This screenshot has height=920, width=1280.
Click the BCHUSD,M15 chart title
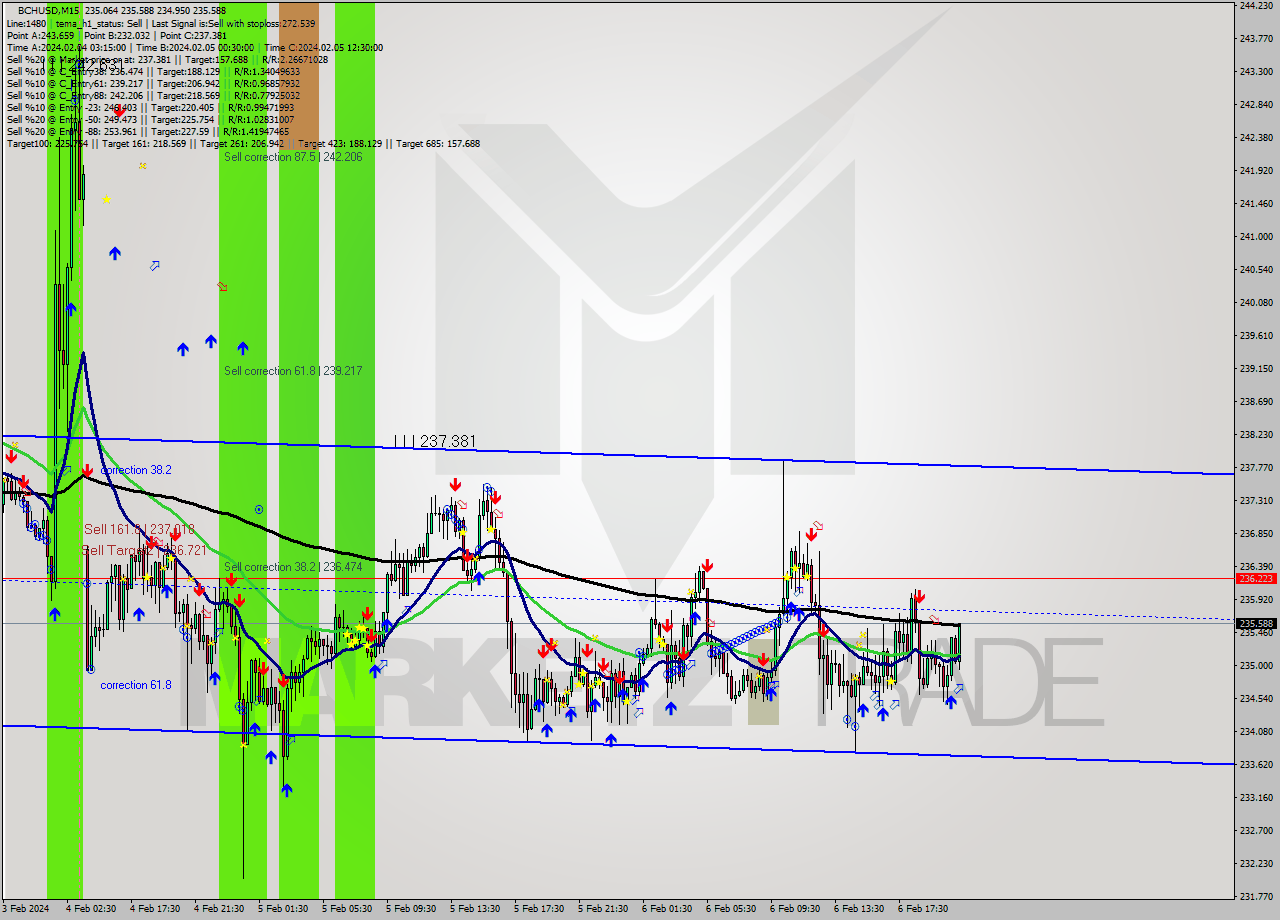(46, 11)
